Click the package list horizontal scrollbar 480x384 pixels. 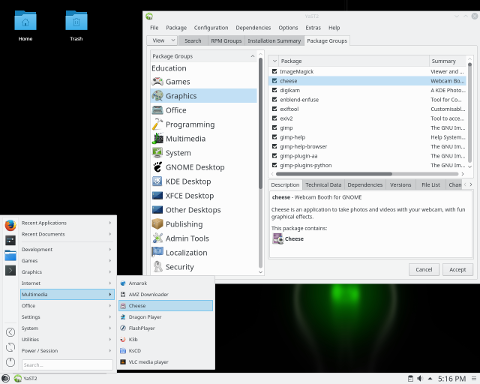(x=334, y=174)
